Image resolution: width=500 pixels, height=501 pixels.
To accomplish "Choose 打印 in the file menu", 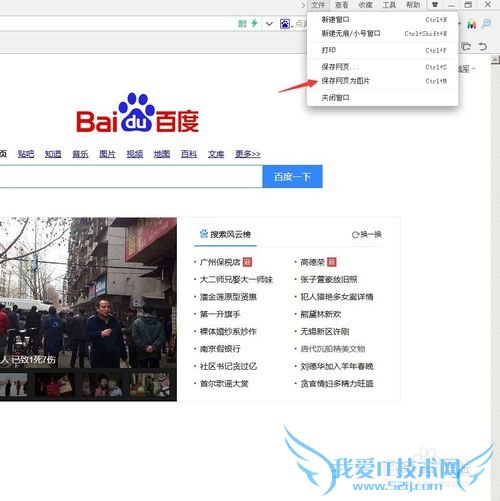I will 383,50.
